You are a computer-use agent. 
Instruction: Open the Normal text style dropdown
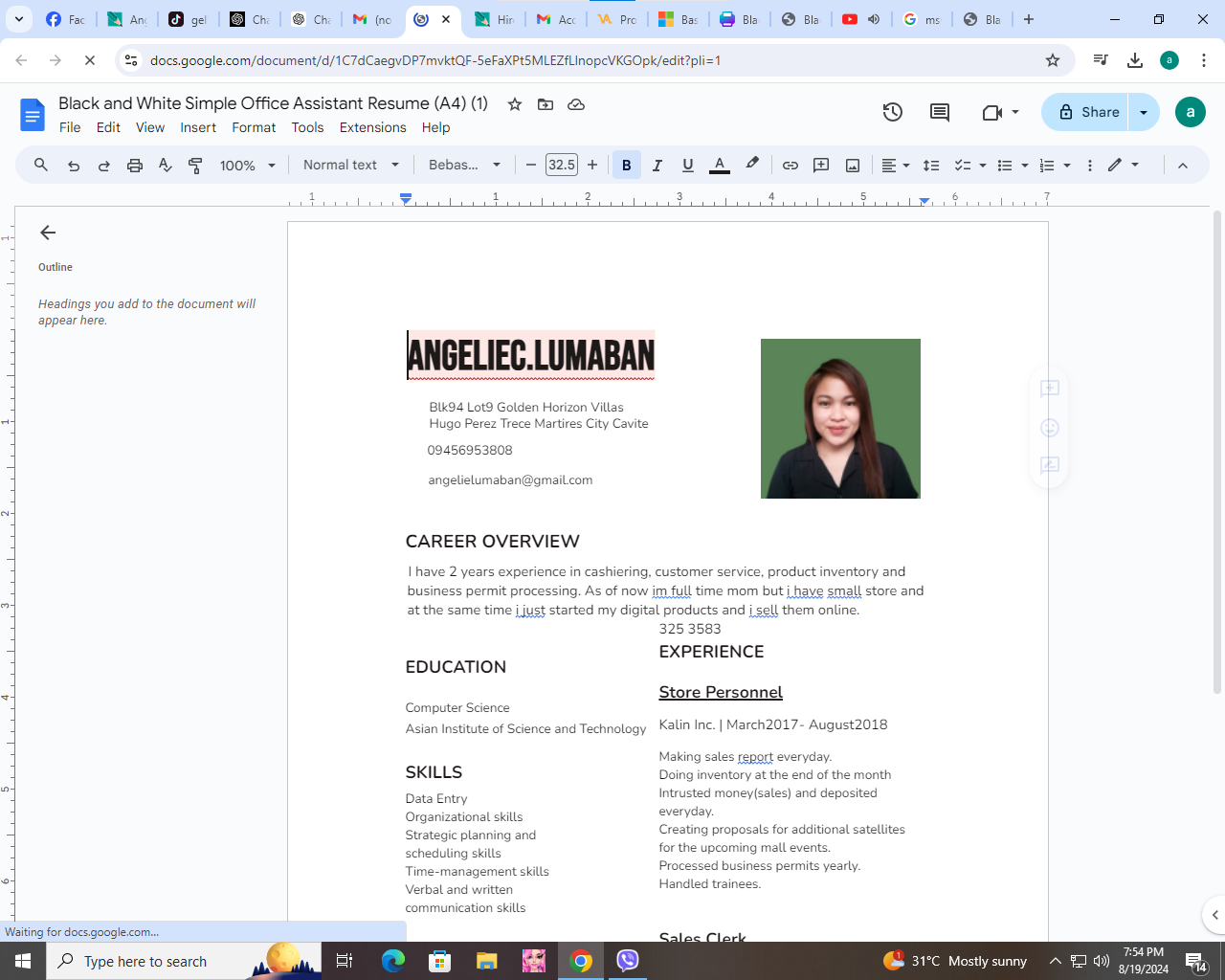click(x=351, y=166)
